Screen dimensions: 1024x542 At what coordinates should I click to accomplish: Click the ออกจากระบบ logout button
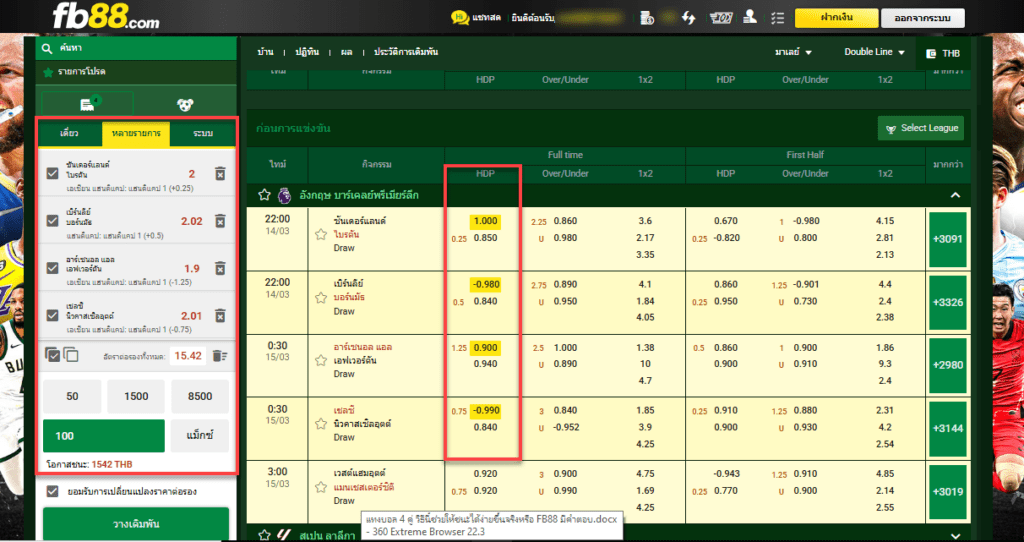point(922,18)
